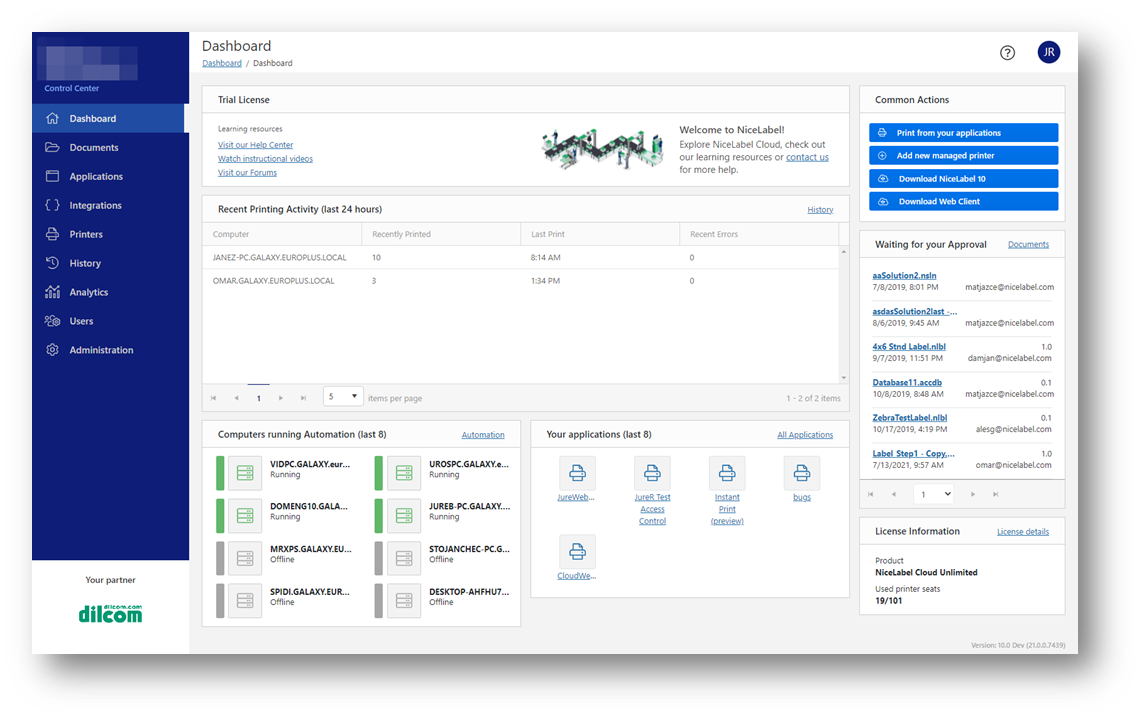Open the help question mark icon
This screenshot has width=1143, height=719.
1007,53
